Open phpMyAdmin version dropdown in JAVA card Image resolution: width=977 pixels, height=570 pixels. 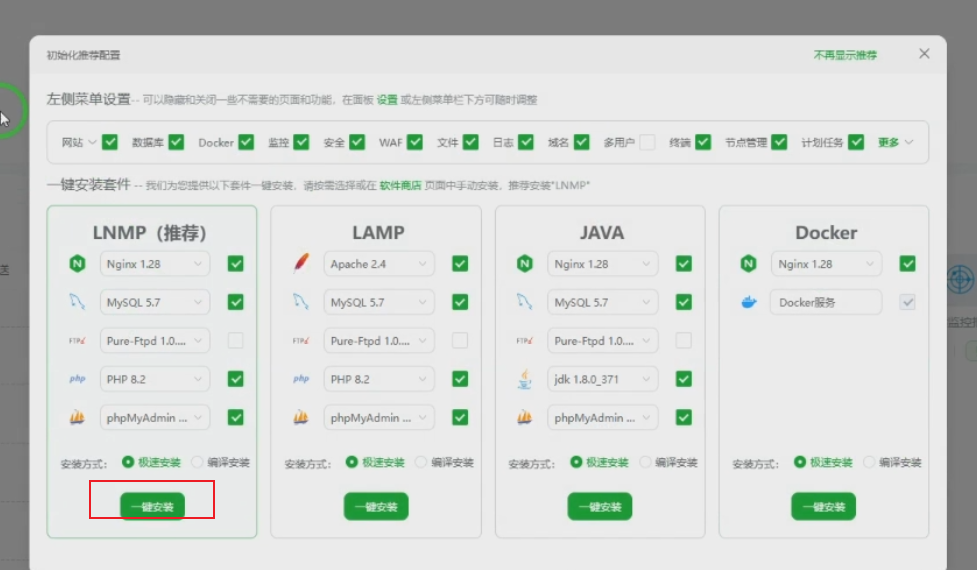(603, 417)
